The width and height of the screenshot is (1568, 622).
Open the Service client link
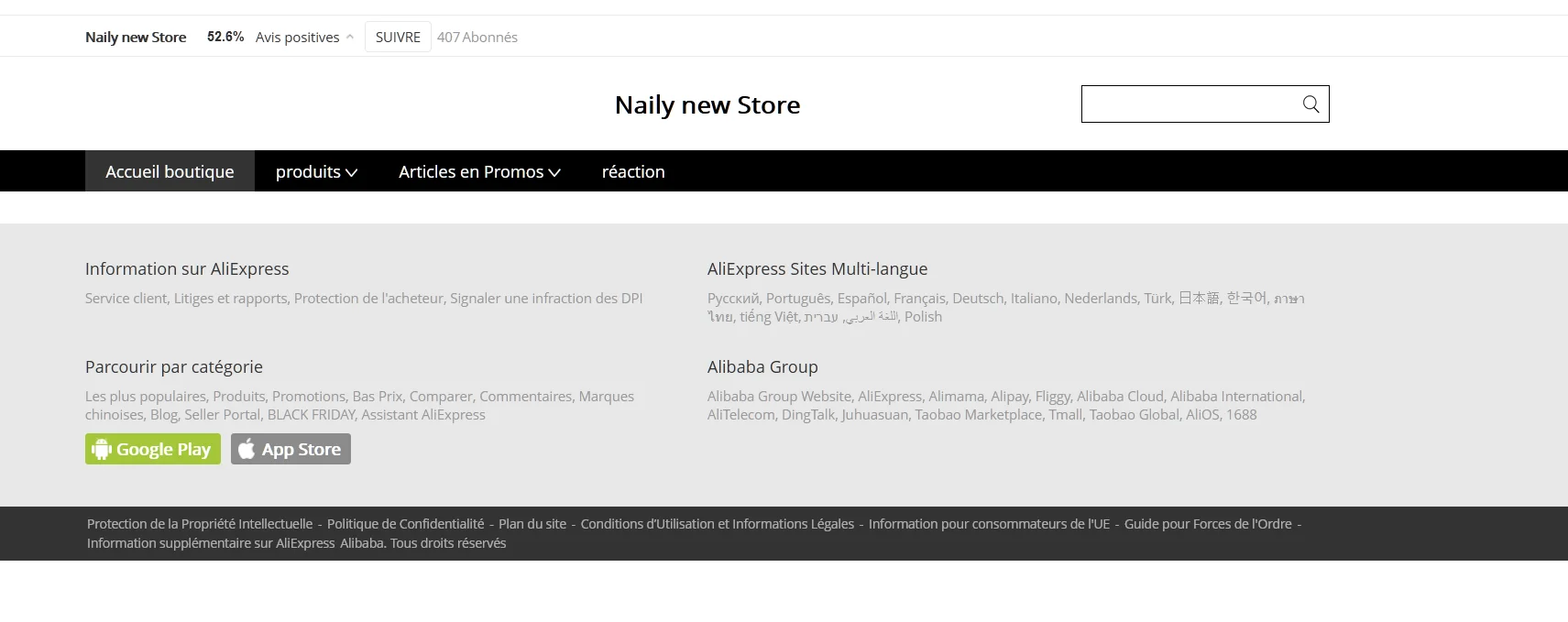click(126, 299)
